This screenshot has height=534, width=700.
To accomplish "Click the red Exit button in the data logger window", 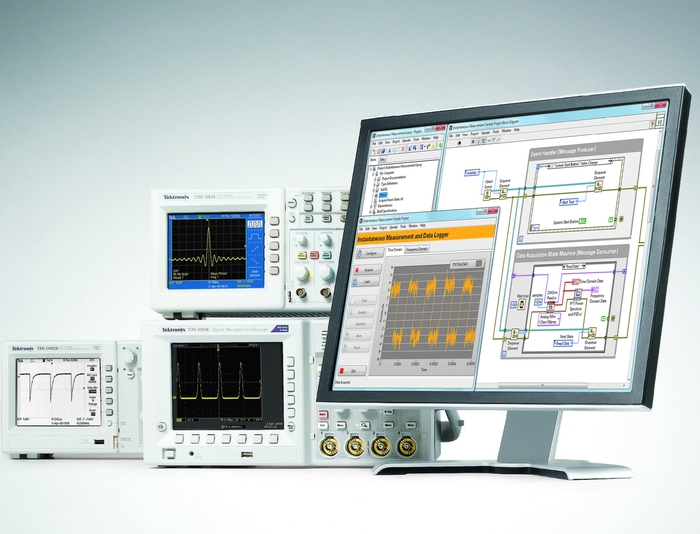I will (x=352, y=371).
